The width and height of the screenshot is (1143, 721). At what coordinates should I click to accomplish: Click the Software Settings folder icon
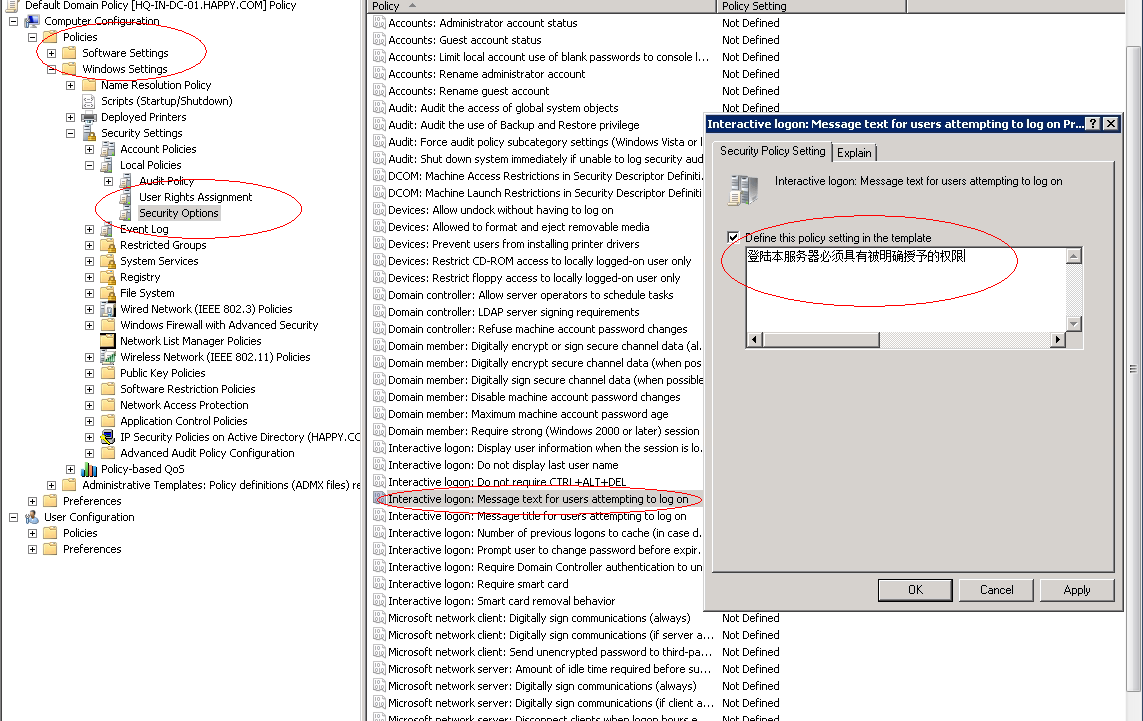tap(70, 53)
